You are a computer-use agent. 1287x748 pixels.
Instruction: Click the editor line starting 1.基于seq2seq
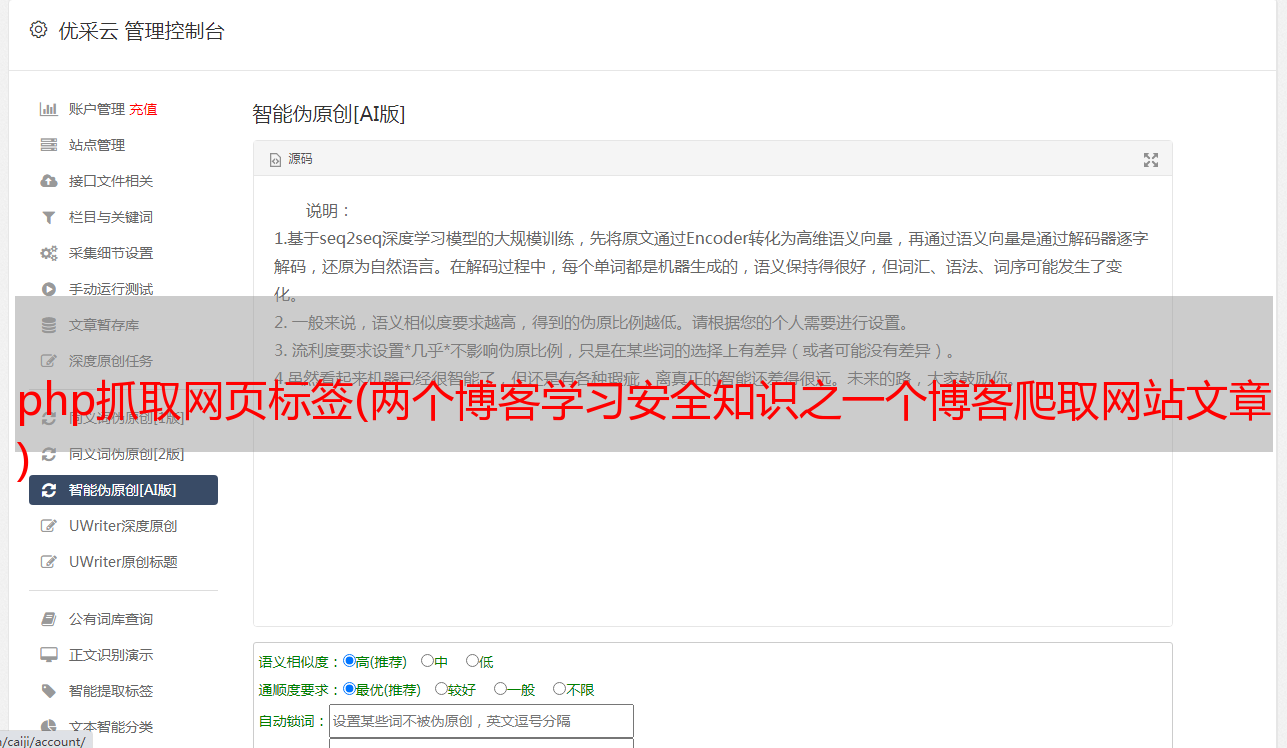coord(711,239)
